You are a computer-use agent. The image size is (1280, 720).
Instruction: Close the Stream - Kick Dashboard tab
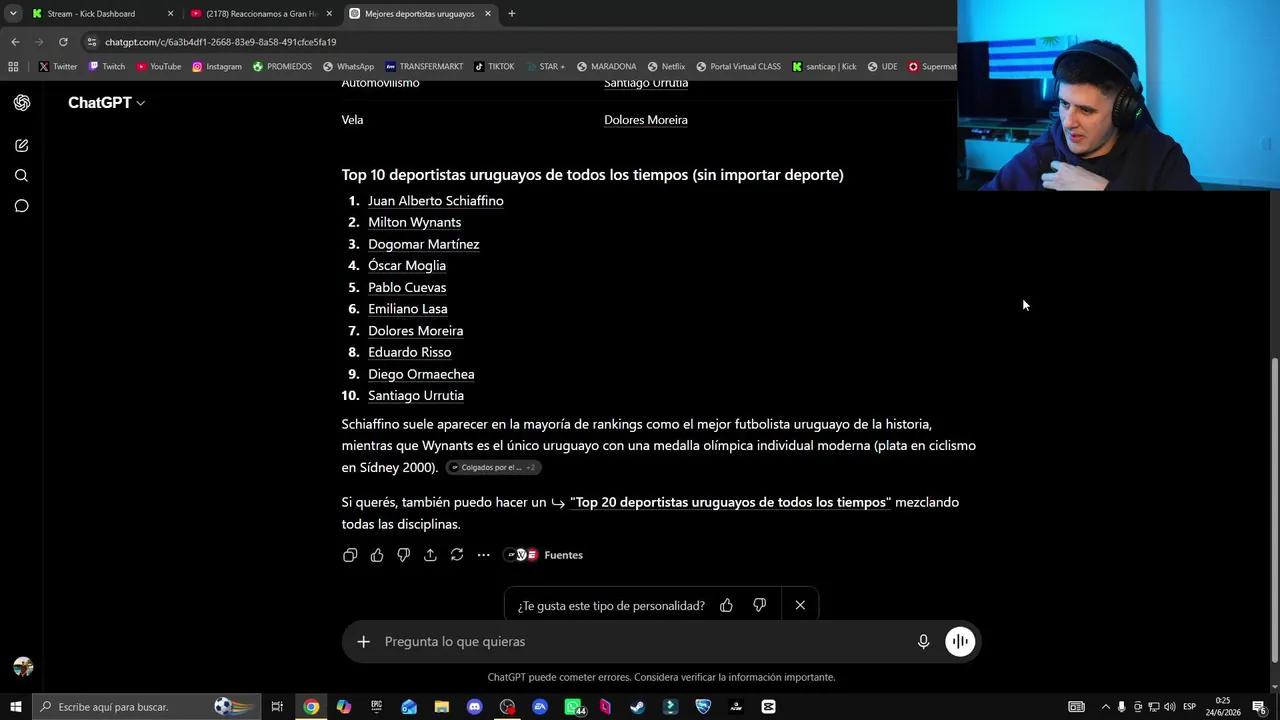pos(170,14)
